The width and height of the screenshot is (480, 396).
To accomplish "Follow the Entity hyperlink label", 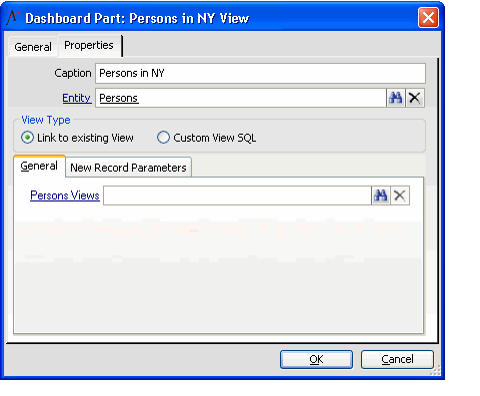I will 77,98.
